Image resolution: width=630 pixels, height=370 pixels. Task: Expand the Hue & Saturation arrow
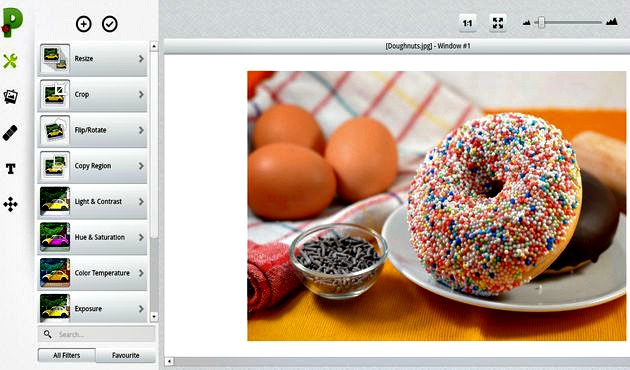coord(141,237)
